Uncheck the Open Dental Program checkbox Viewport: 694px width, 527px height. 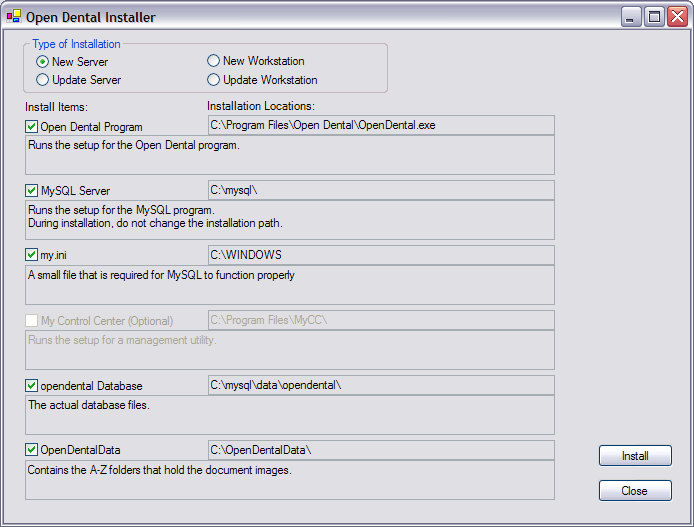(31, 127)
